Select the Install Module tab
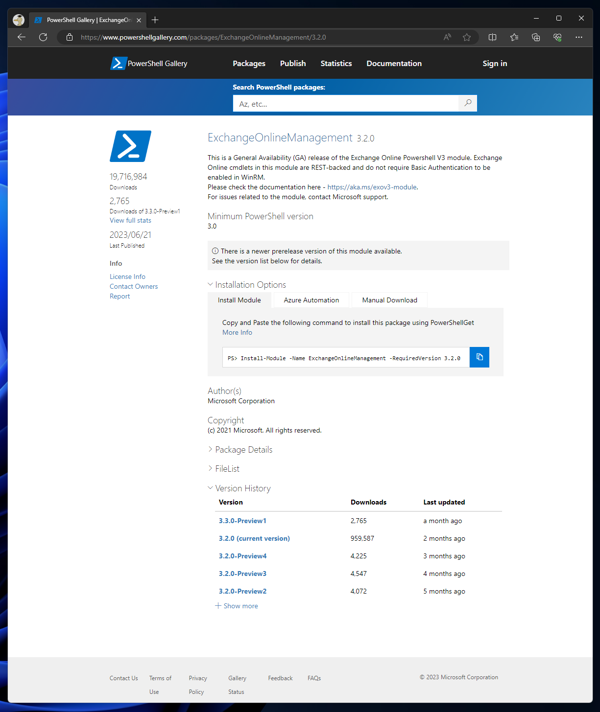 coord(239,300)
